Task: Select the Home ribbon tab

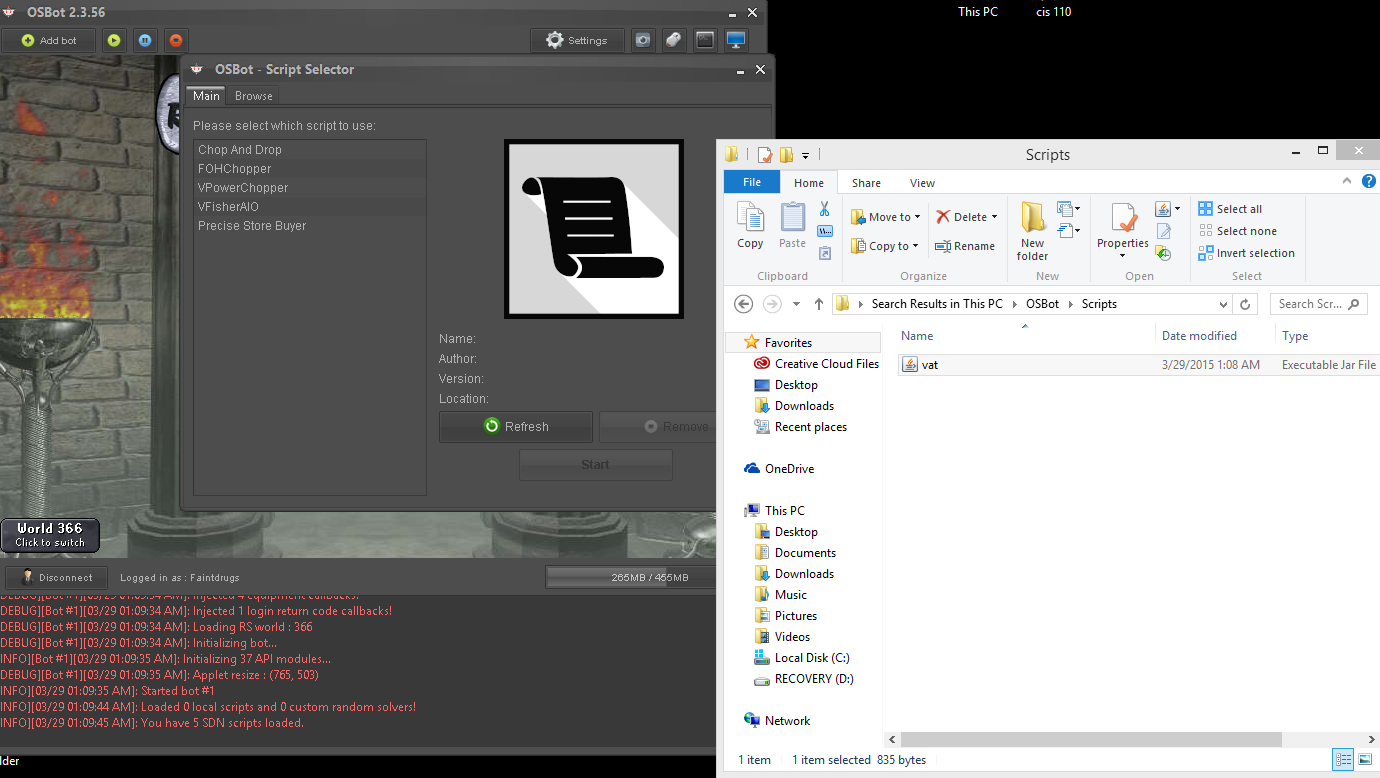Action: [x=809, y=183]
